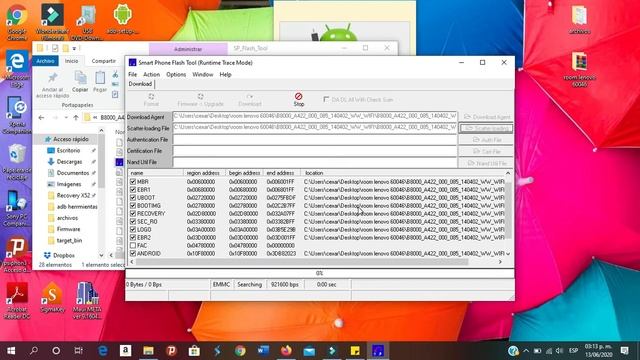Select Firmware folder in Explorer sidebar

click(x=68, y=229)
